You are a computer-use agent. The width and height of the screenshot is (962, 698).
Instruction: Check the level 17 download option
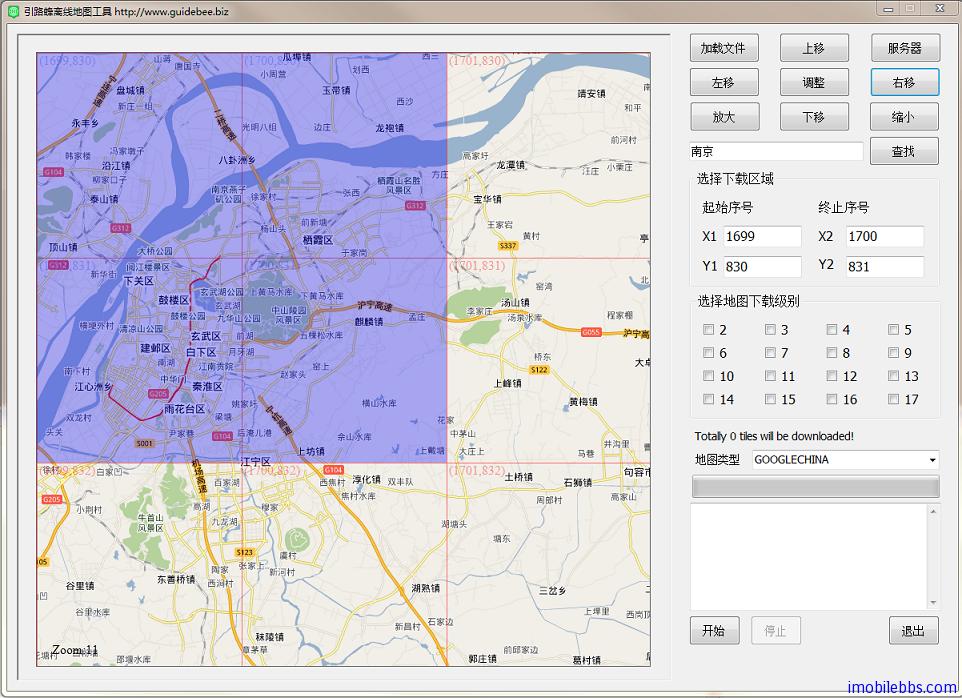click(894, 400)
